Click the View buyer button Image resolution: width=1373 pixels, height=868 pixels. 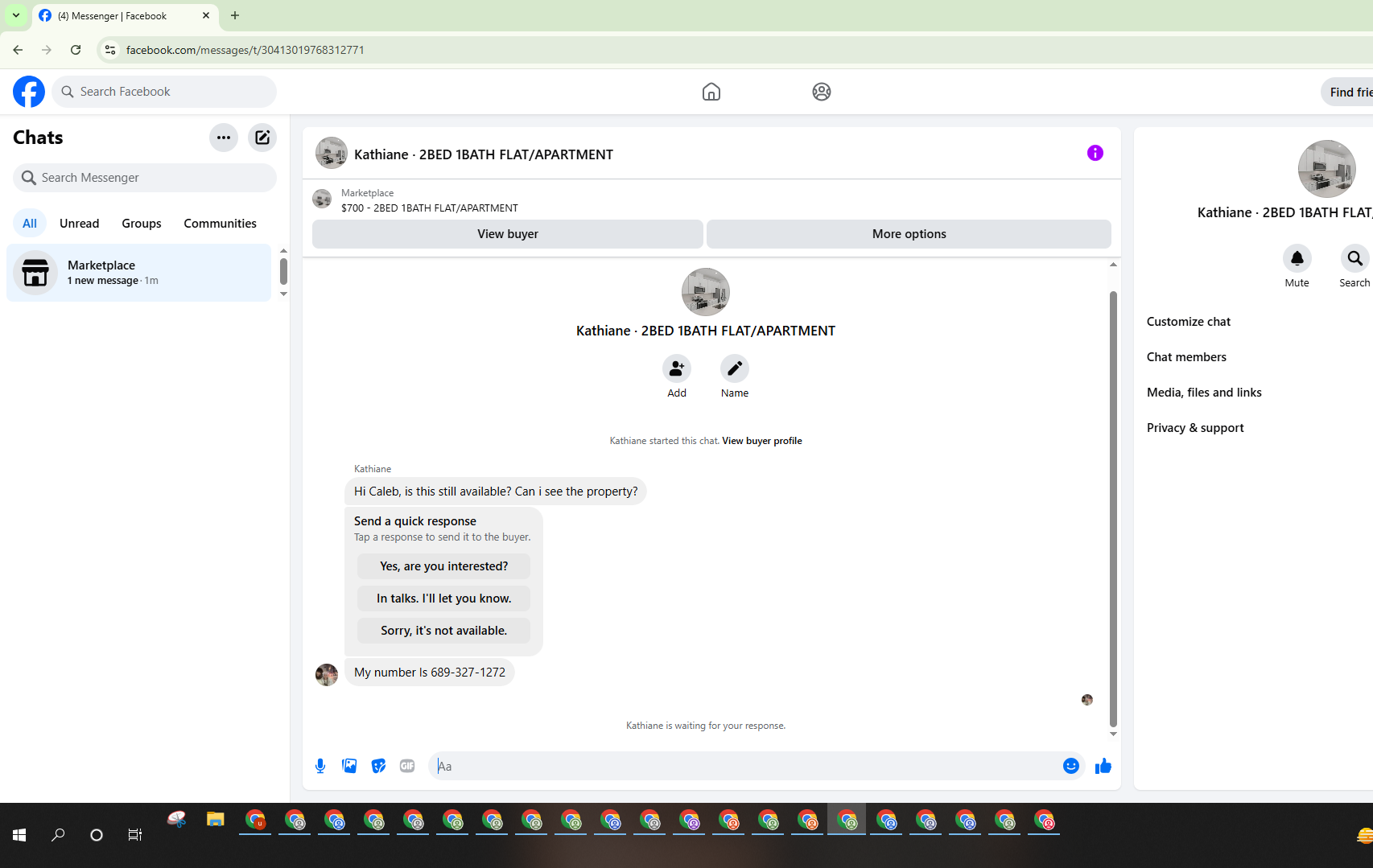pyautogui.click(x=508, y=234)
